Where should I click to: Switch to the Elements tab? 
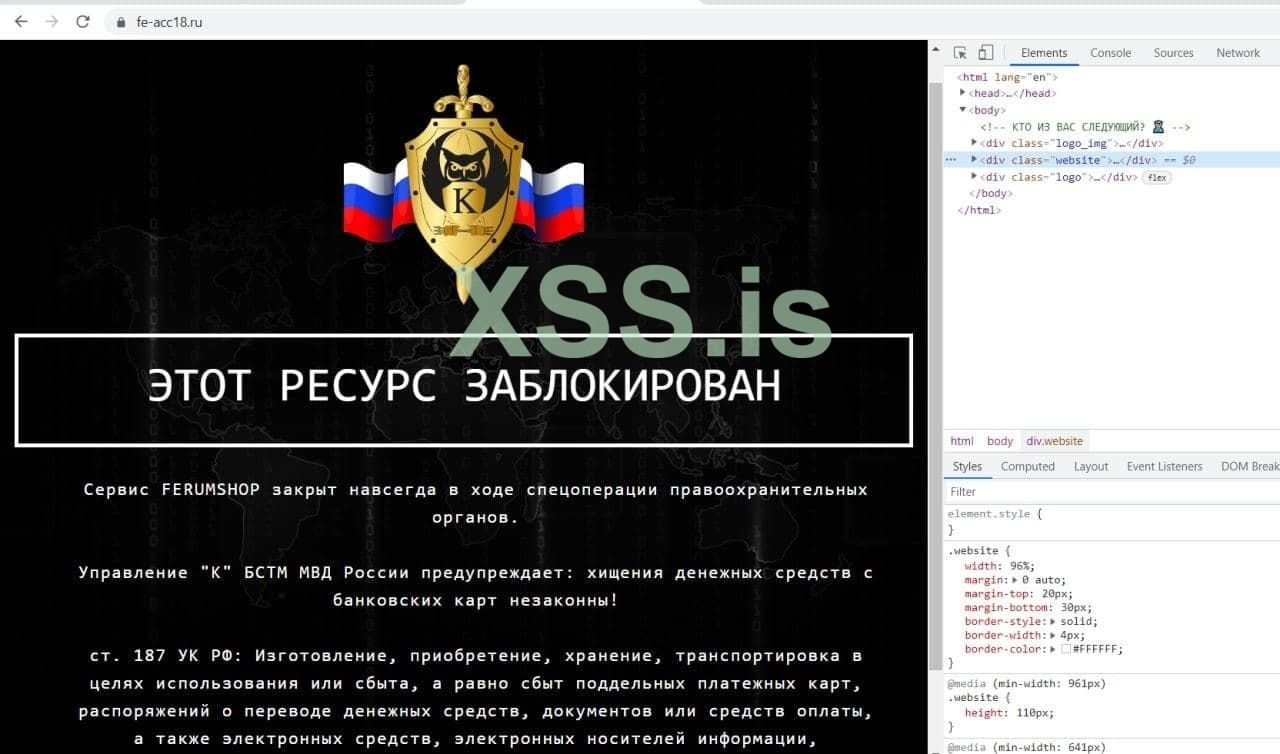pyautogui.click(x=1044, y=53)
